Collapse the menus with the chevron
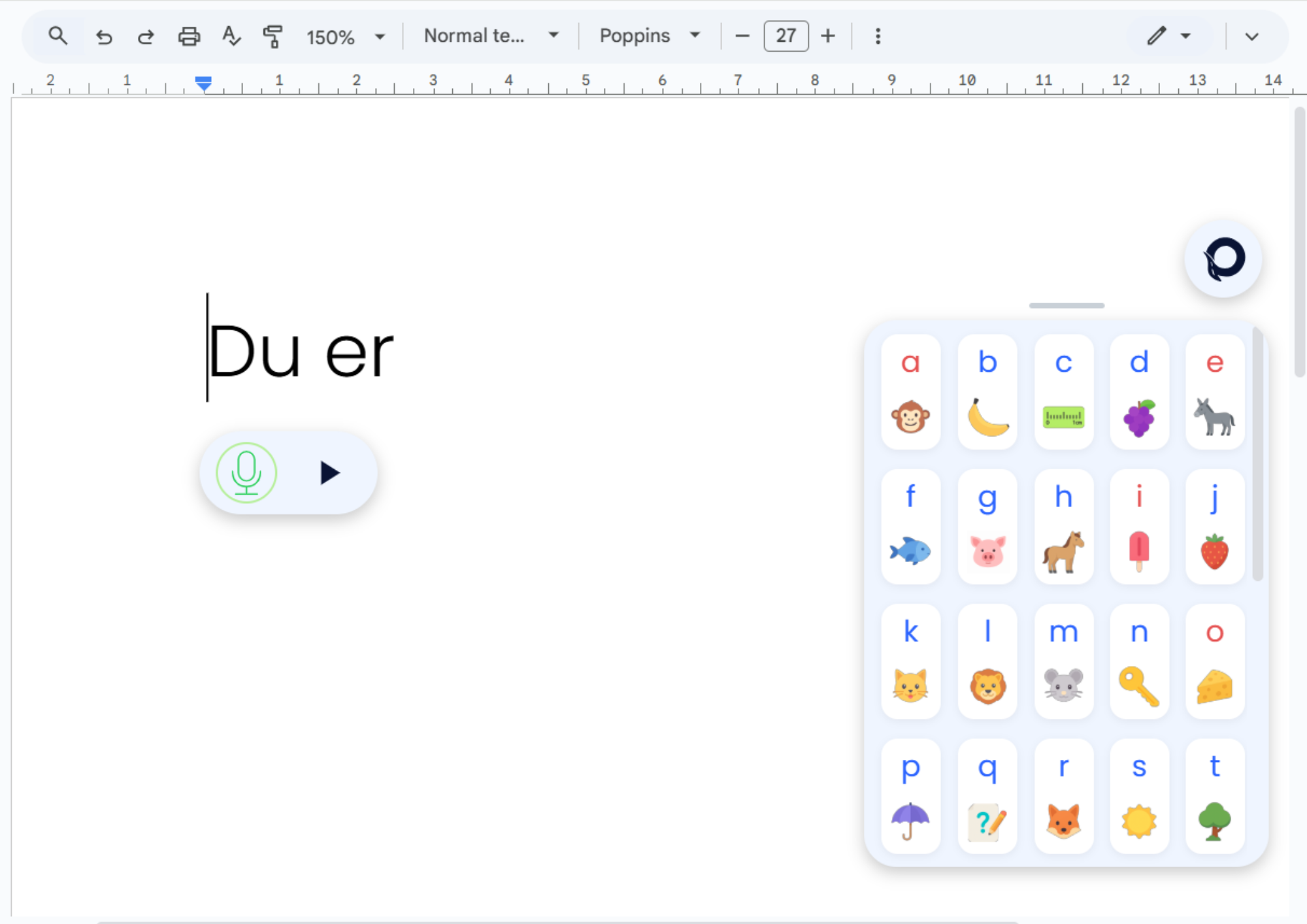 coord(1251,37)
